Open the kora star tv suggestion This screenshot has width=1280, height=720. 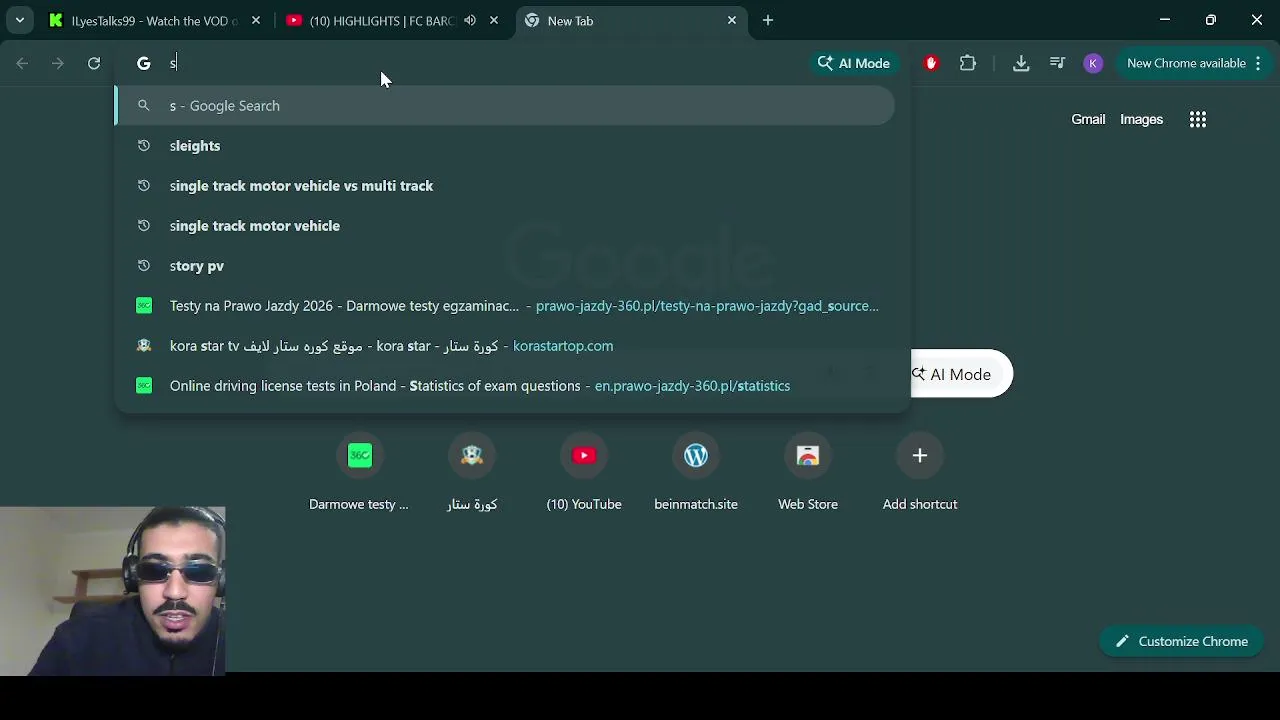[505, 346]
